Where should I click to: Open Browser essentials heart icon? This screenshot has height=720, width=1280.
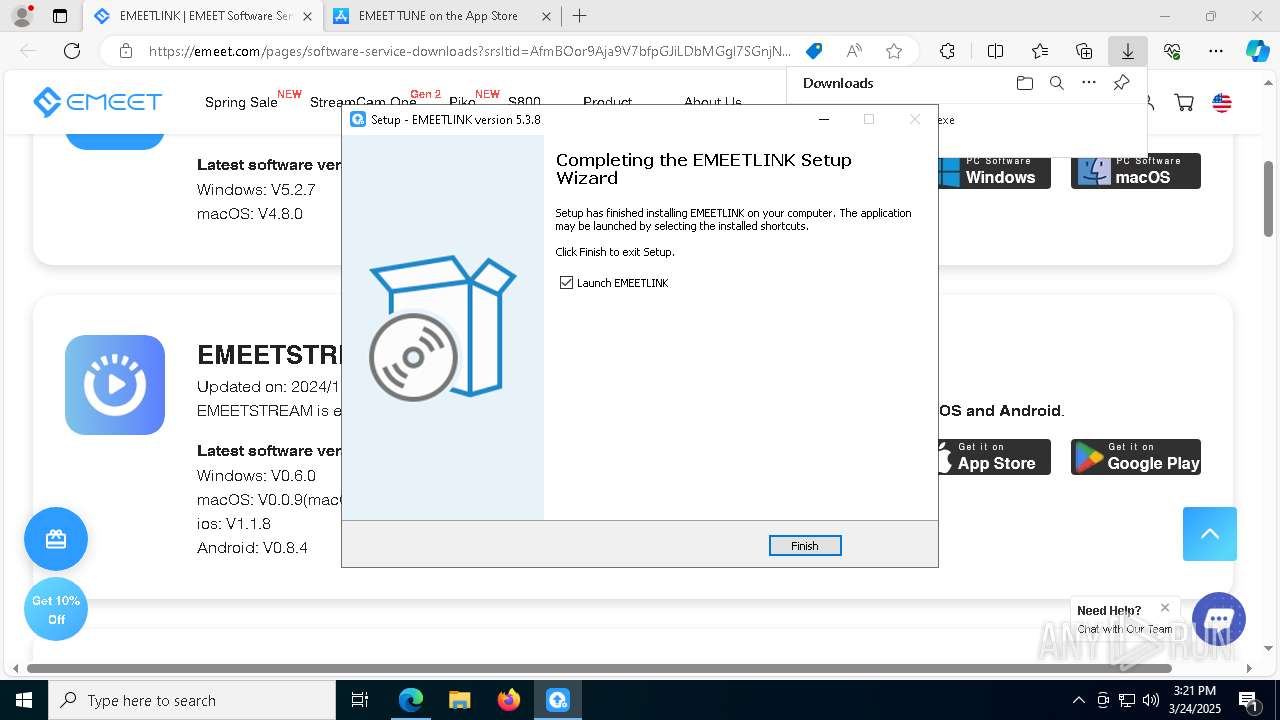tap(1172, 51)
